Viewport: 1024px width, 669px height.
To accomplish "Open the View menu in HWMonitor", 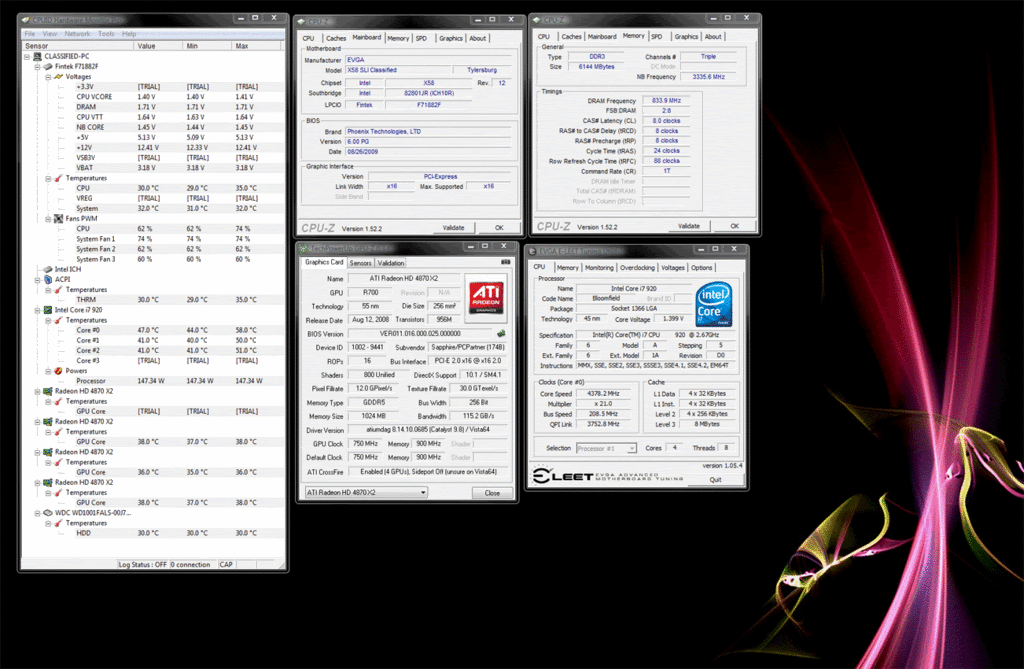I will click(x=50, y=34).
